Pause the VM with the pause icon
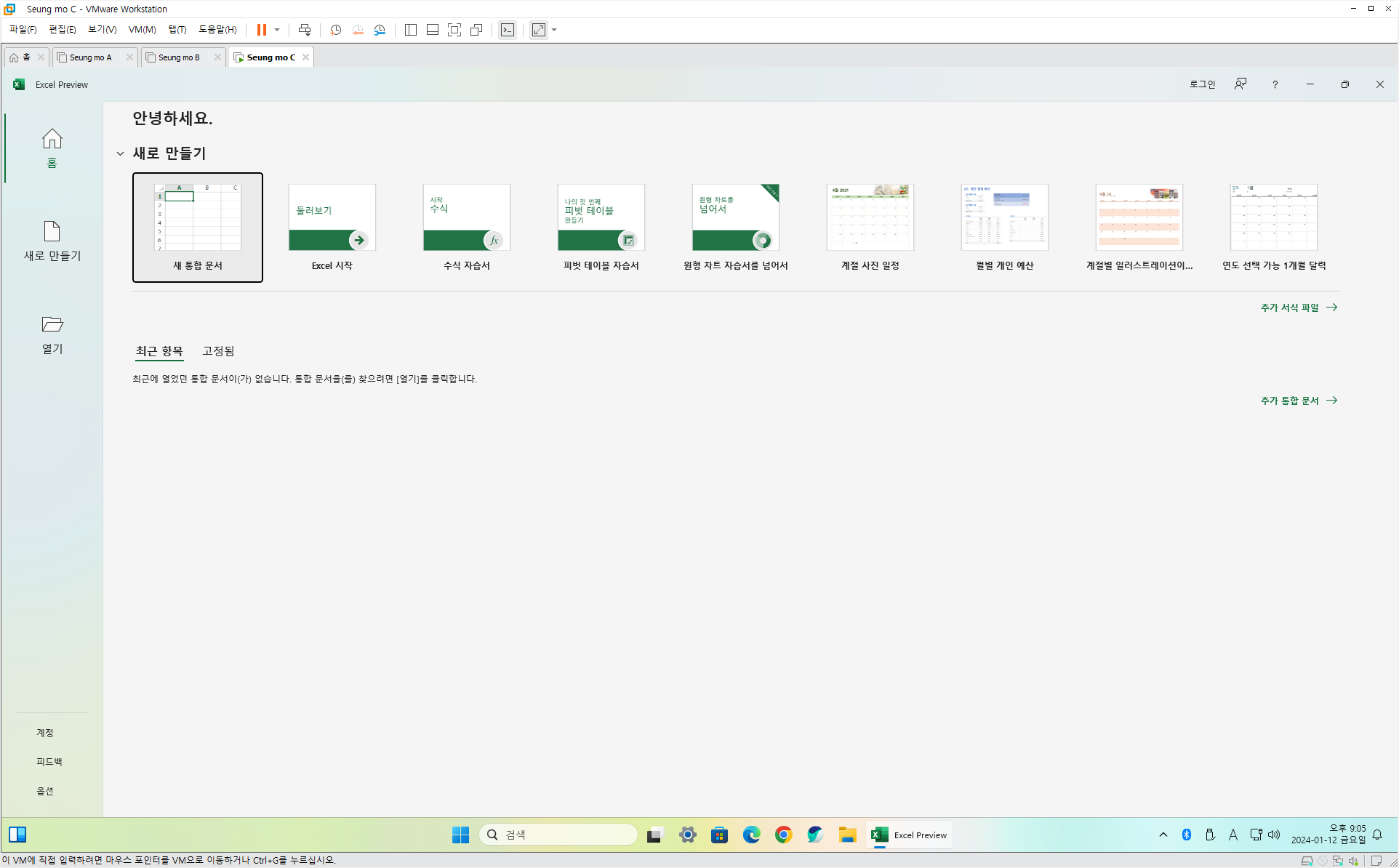The image size is (1399, 868). point(261,30)
